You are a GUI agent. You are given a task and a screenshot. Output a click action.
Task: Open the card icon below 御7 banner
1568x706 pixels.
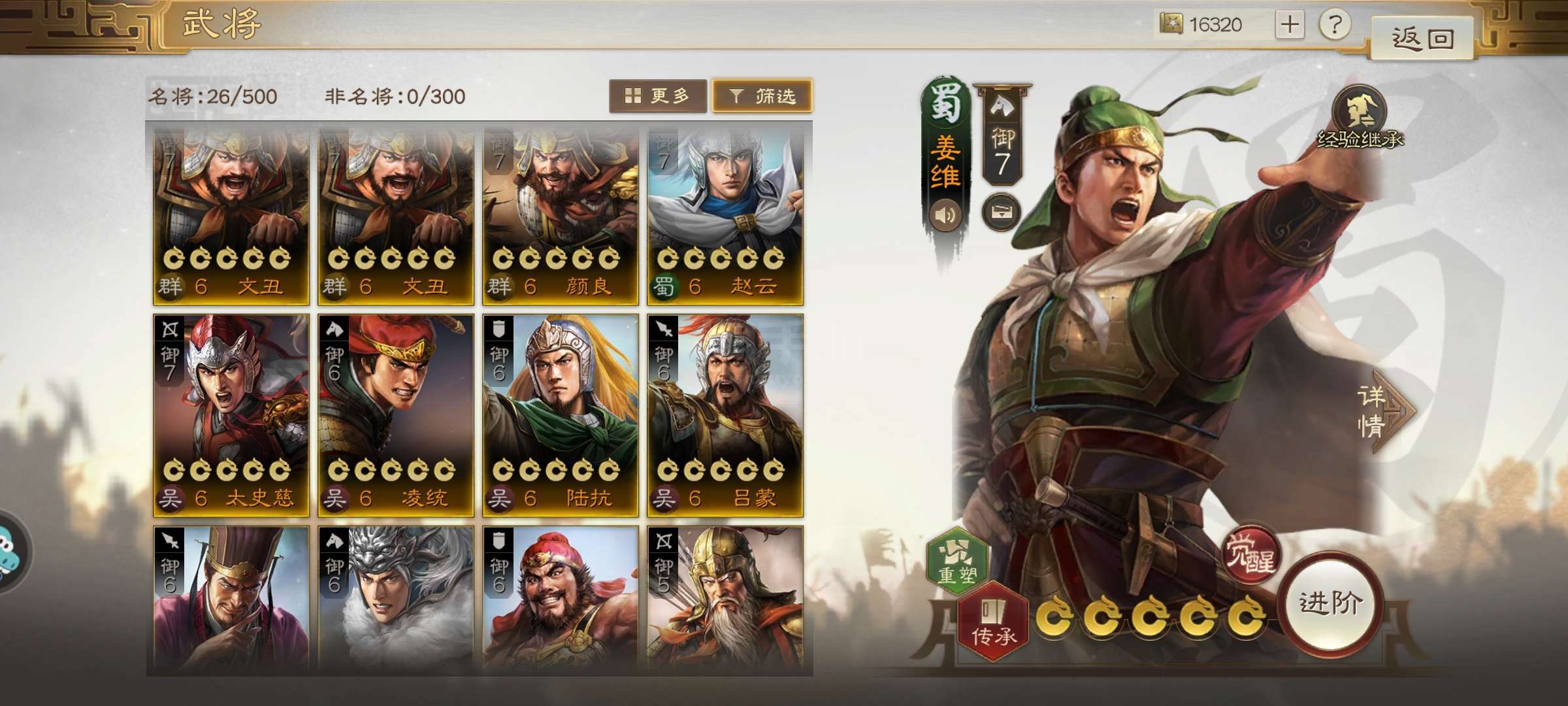tap(1002, 212)
